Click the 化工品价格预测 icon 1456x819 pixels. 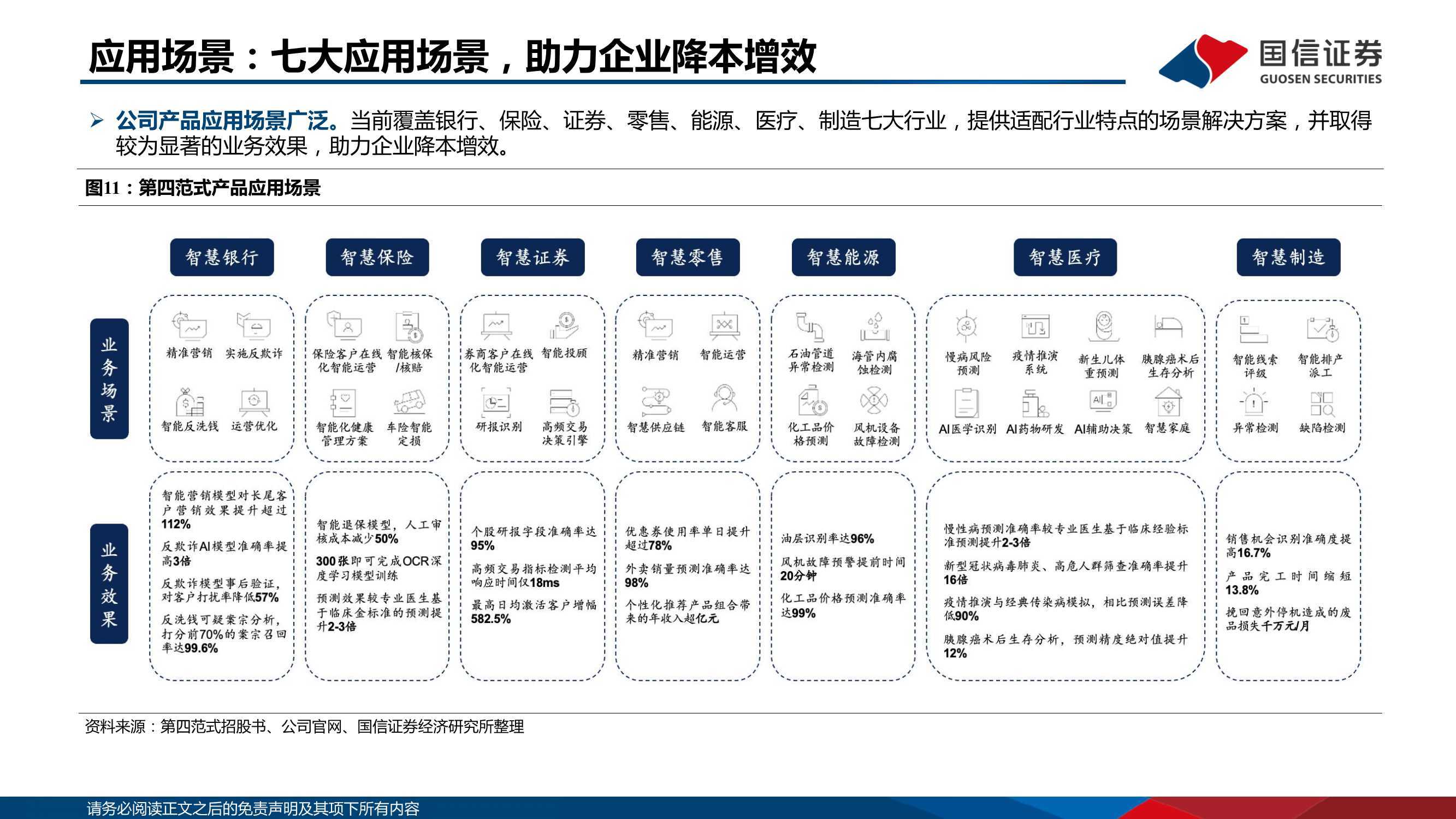pos(812,400)
